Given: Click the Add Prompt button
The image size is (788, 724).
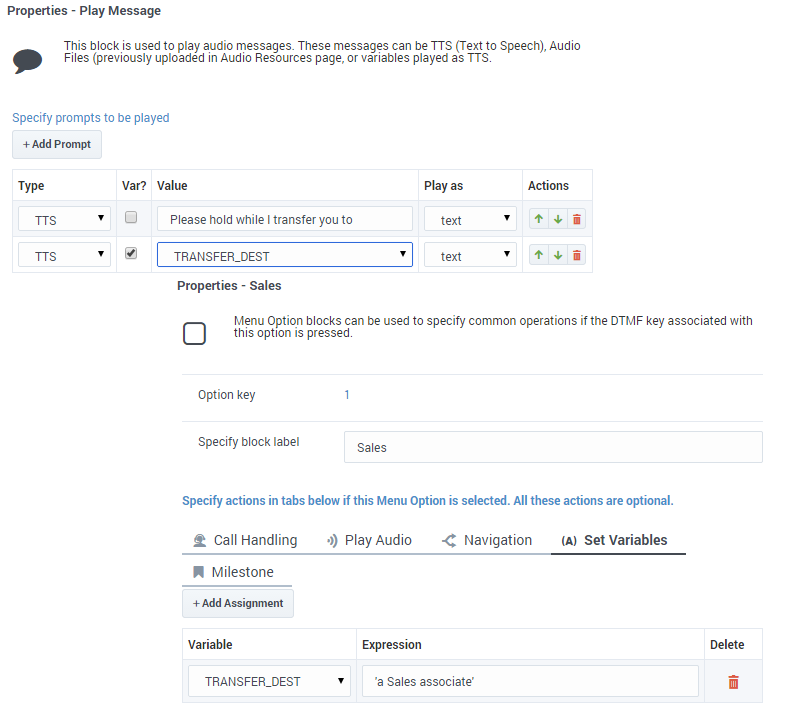Looking at the screenshot, I should click(57, 144).
